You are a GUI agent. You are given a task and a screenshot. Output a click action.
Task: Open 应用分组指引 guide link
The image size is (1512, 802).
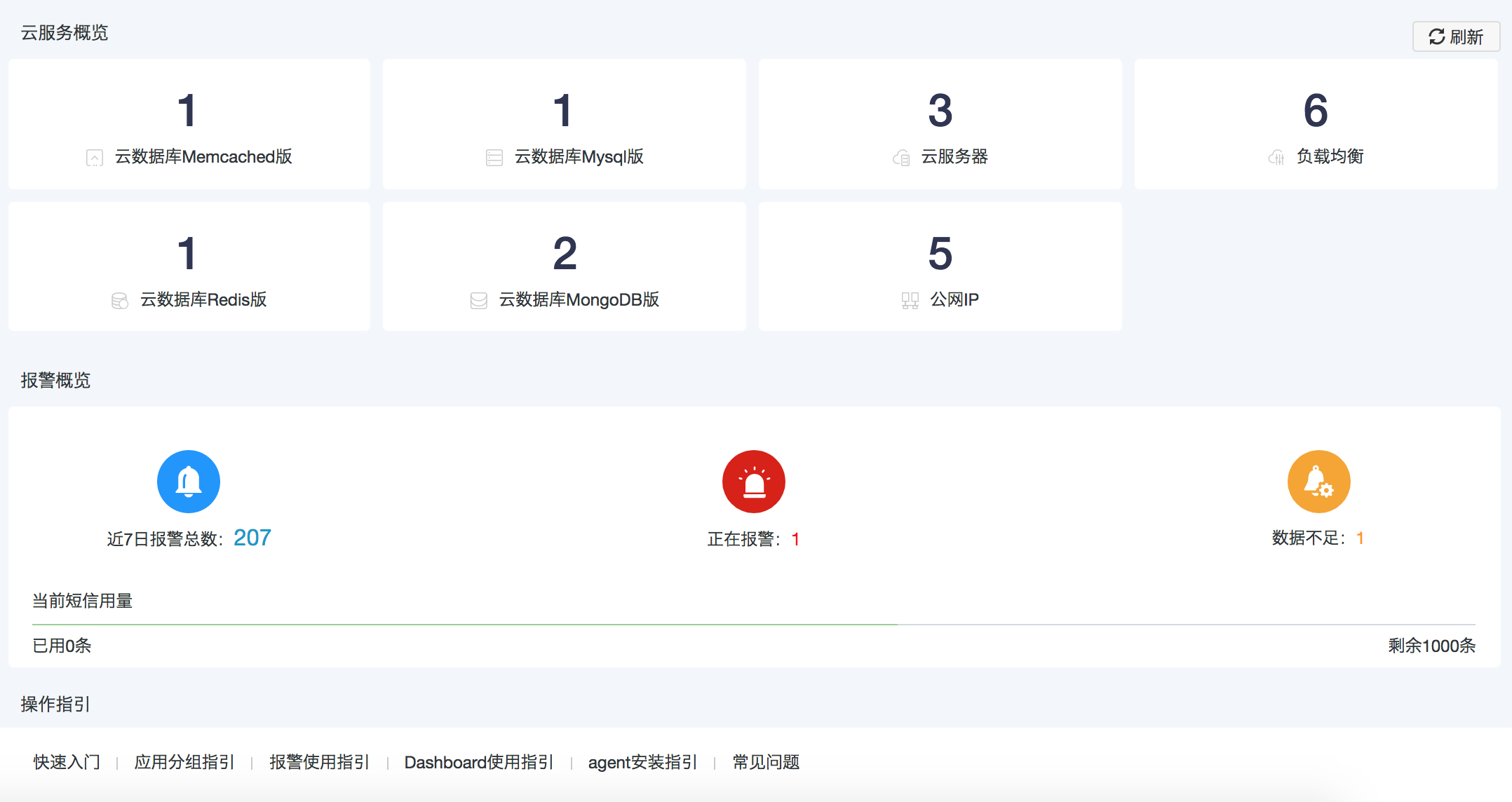184,762
